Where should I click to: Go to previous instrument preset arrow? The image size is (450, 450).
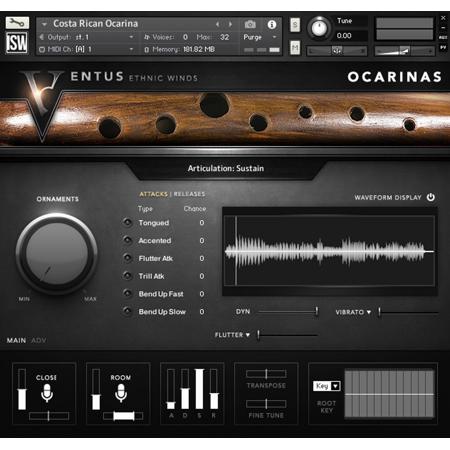pos(218,24)
